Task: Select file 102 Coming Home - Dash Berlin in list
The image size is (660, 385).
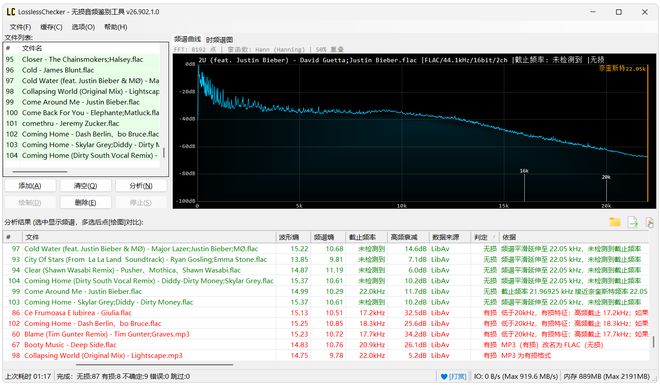Action: [x=82, y=134]
